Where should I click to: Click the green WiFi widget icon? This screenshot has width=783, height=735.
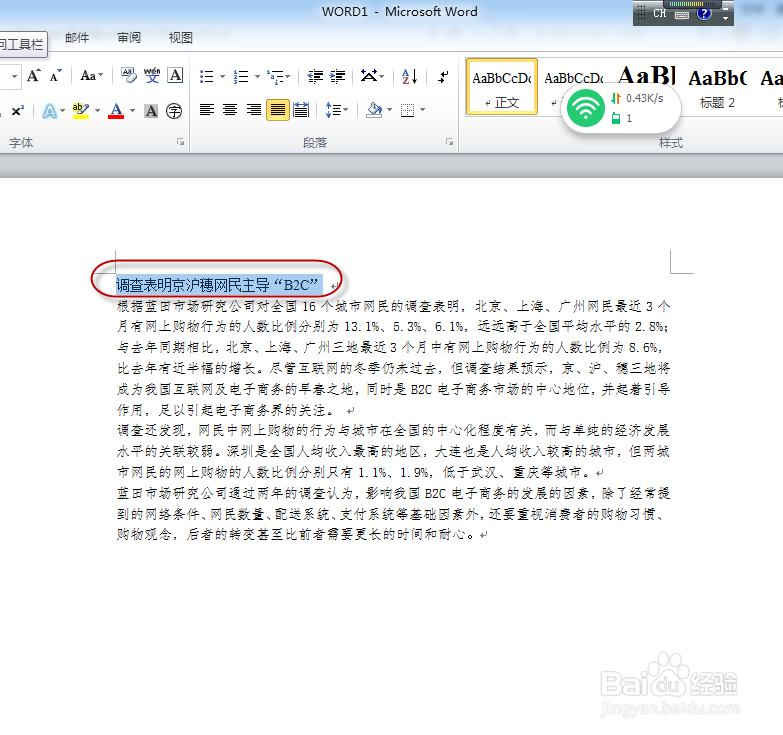point(585,108)
